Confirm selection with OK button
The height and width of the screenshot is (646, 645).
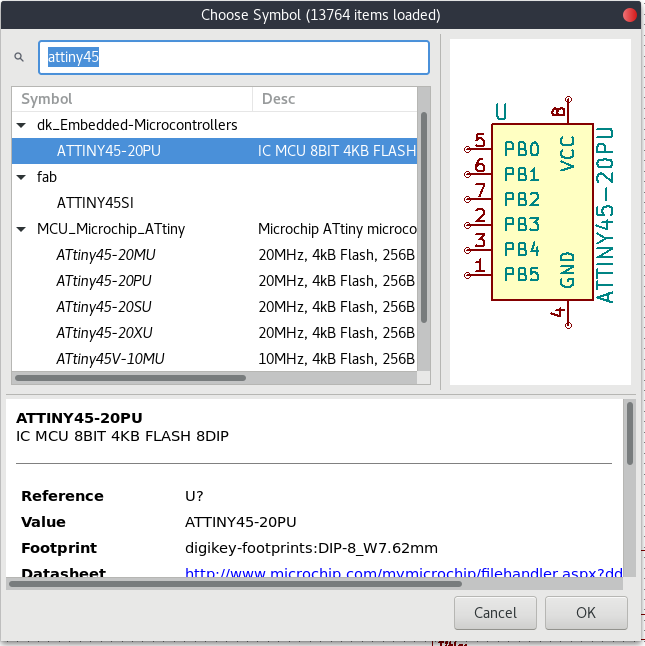(x=586, y=613)
